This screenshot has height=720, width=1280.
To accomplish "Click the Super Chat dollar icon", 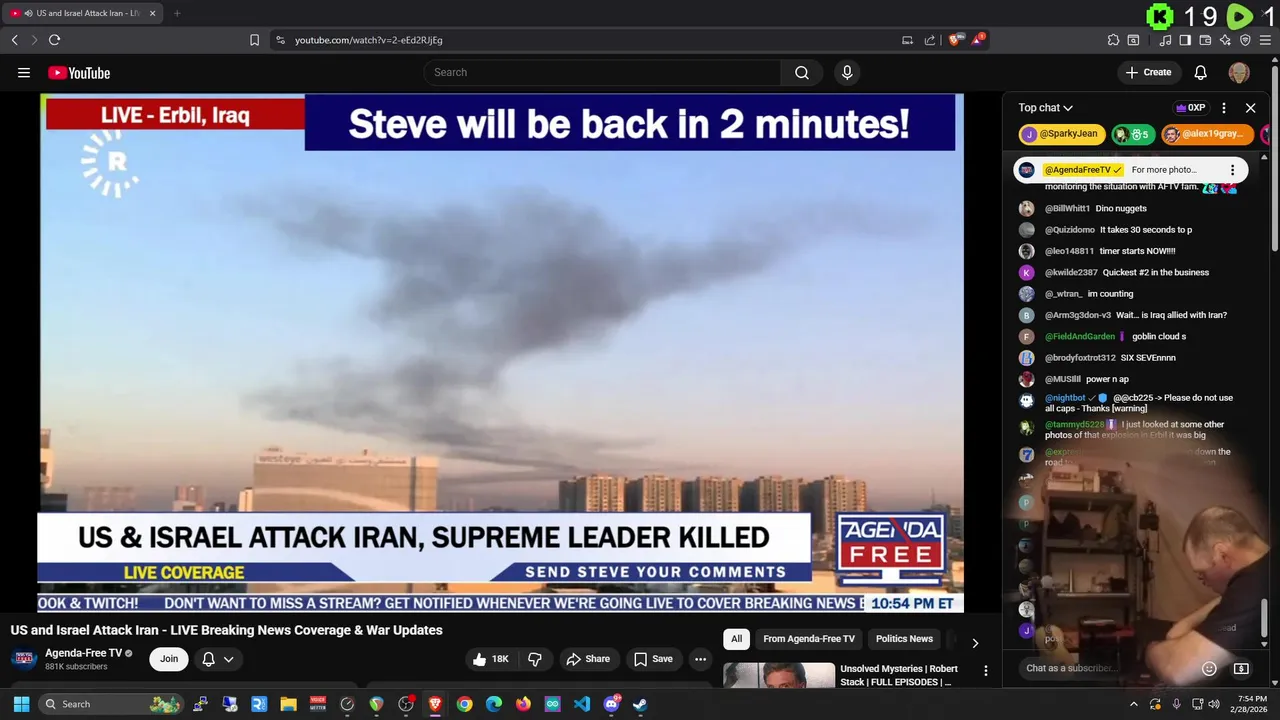I will 1241,668.
